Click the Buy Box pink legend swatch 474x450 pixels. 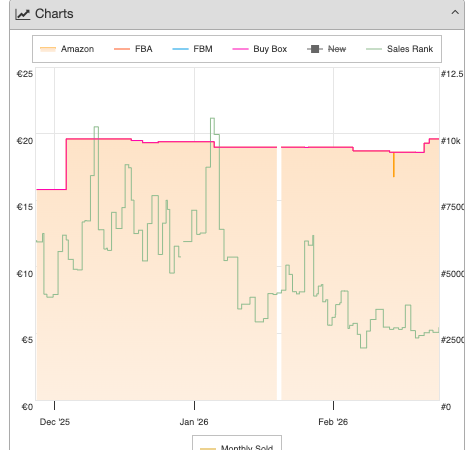(x=240, y=49)
